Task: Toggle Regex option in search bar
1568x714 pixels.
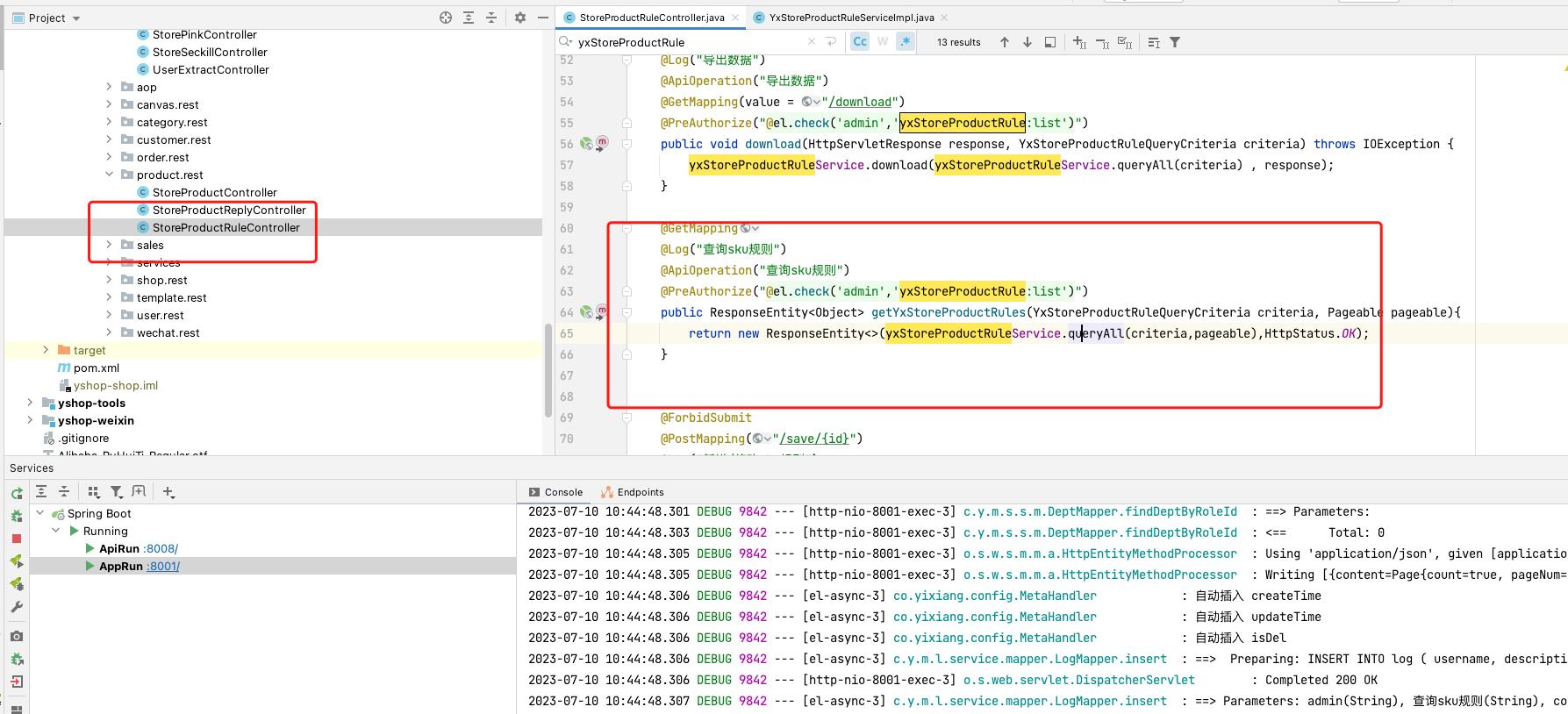Action: pos(906,41)
